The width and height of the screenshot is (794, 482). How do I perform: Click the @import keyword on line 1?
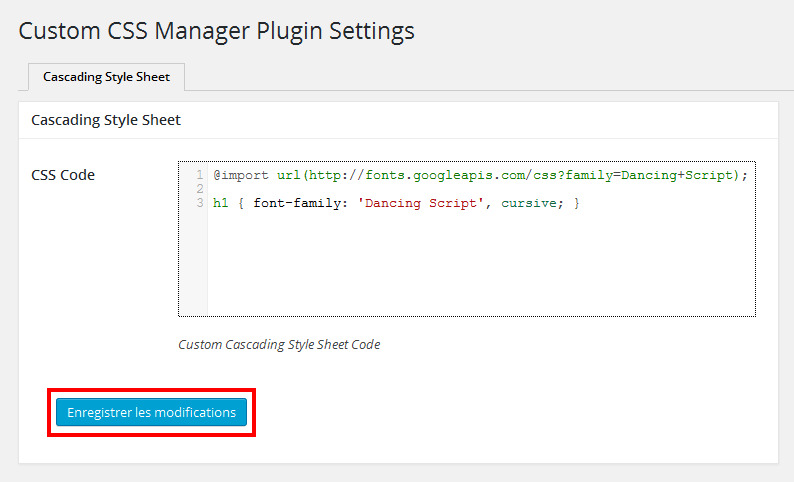click(x=241, y=175)
